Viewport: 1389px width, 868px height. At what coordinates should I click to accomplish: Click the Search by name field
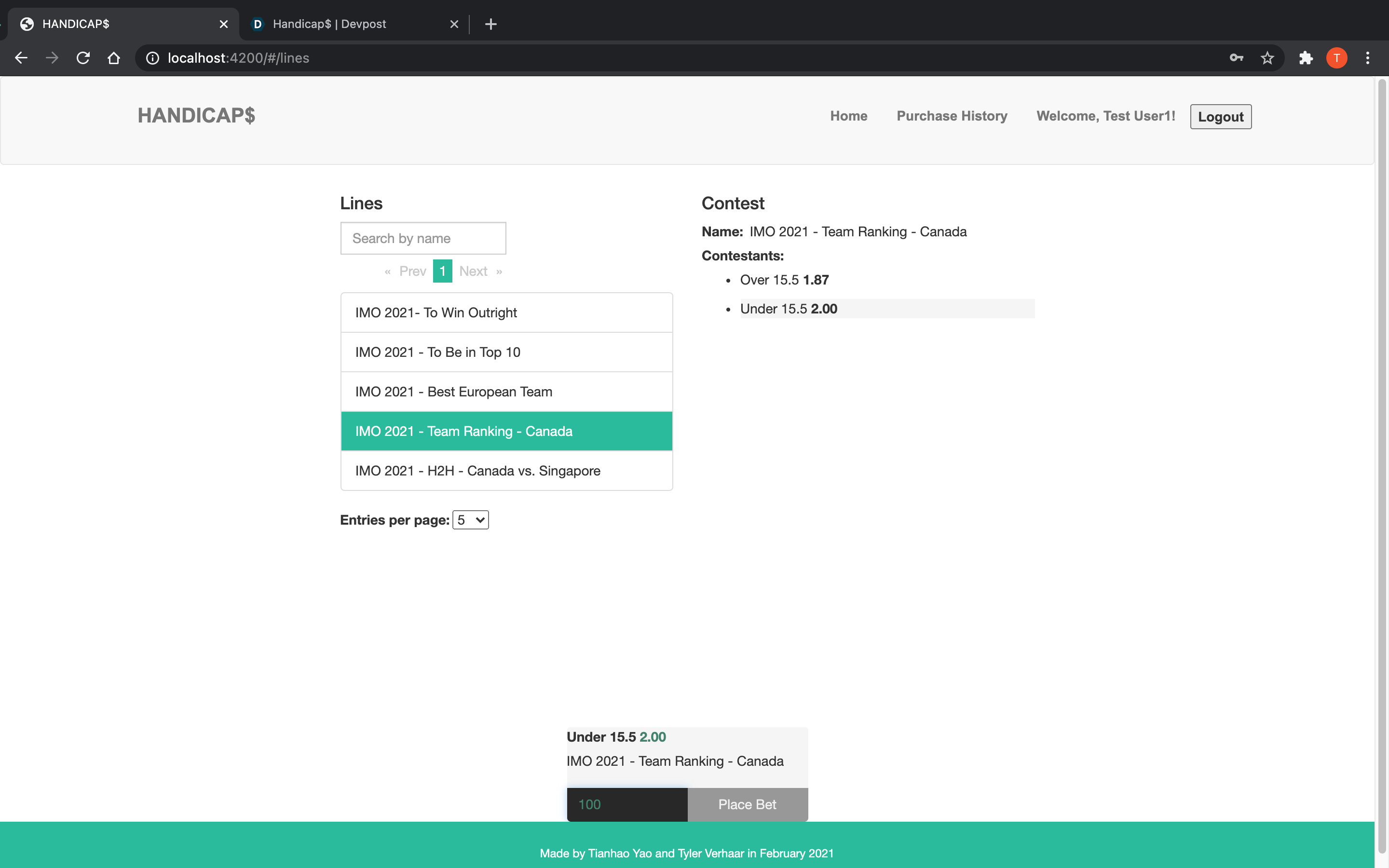pyautogui.click(x=423, y=238)
